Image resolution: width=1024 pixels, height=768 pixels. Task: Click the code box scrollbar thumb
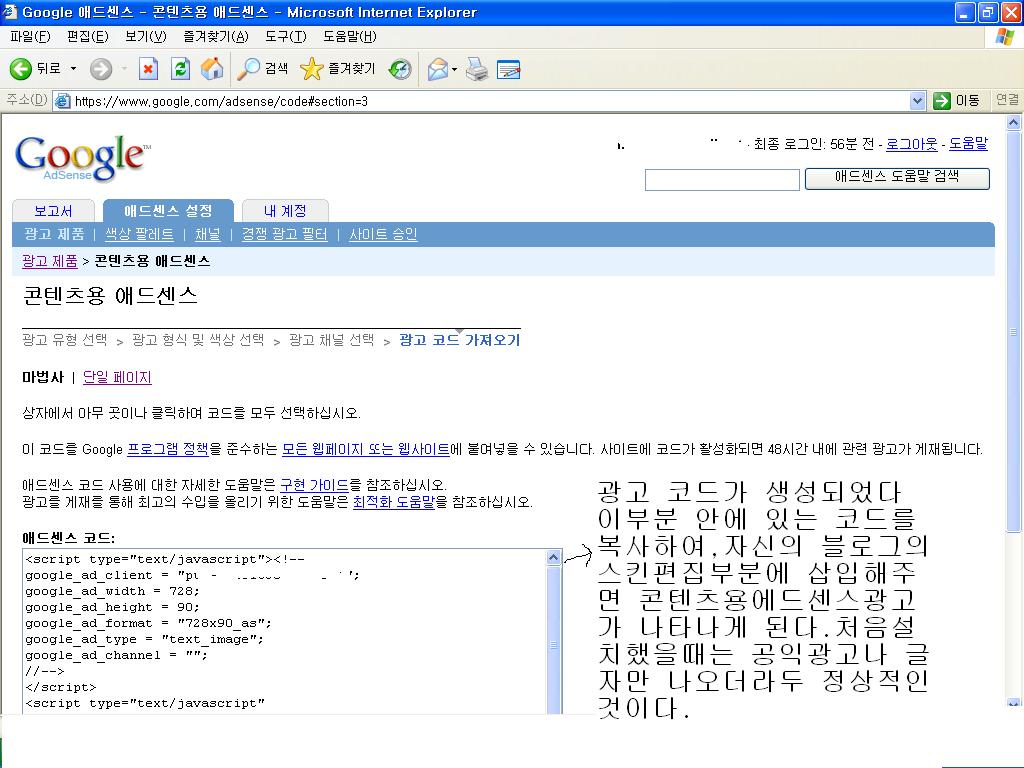click(x=553, y=643)
